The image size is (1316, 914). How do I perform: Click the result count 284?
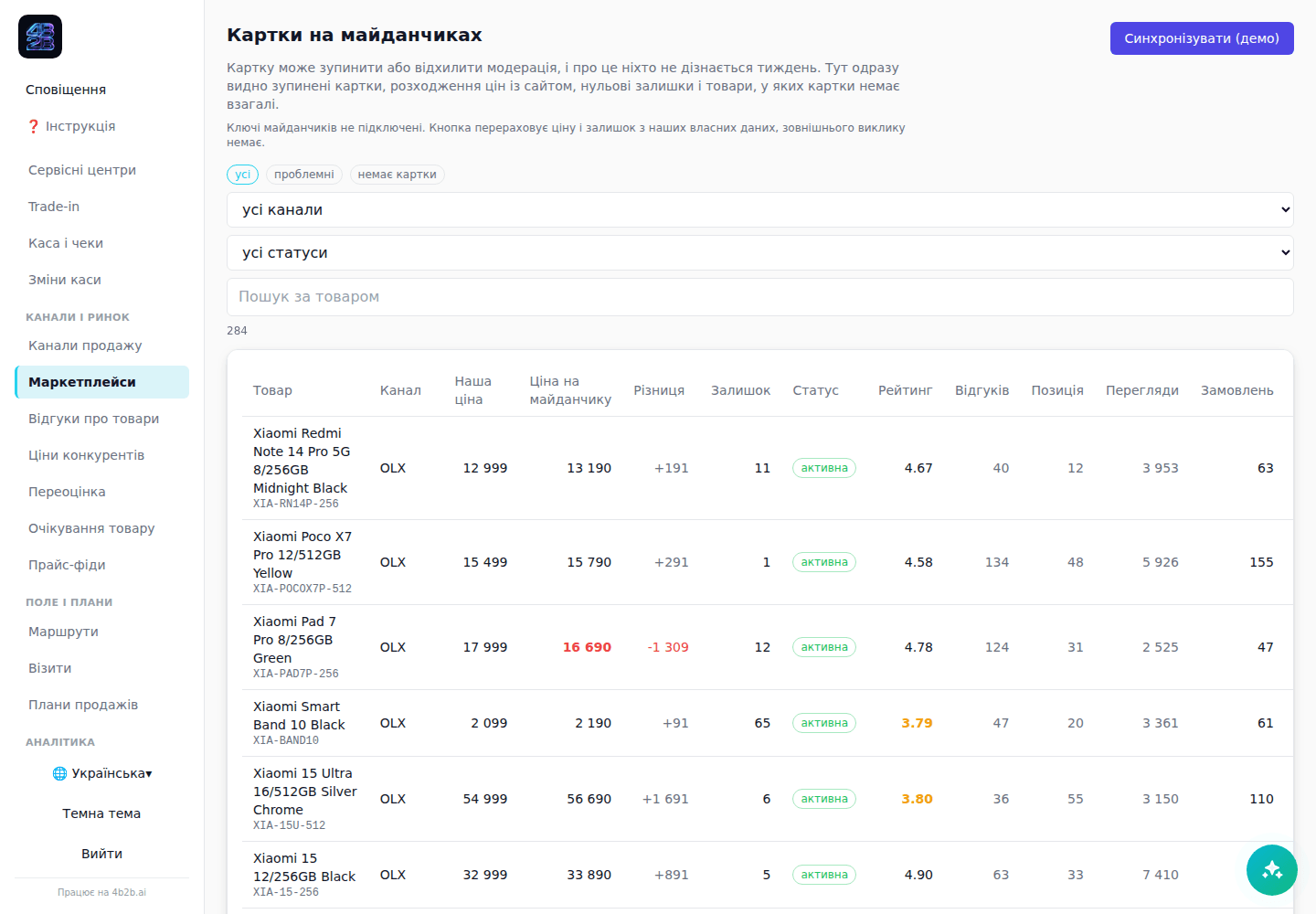coord(237,331)
